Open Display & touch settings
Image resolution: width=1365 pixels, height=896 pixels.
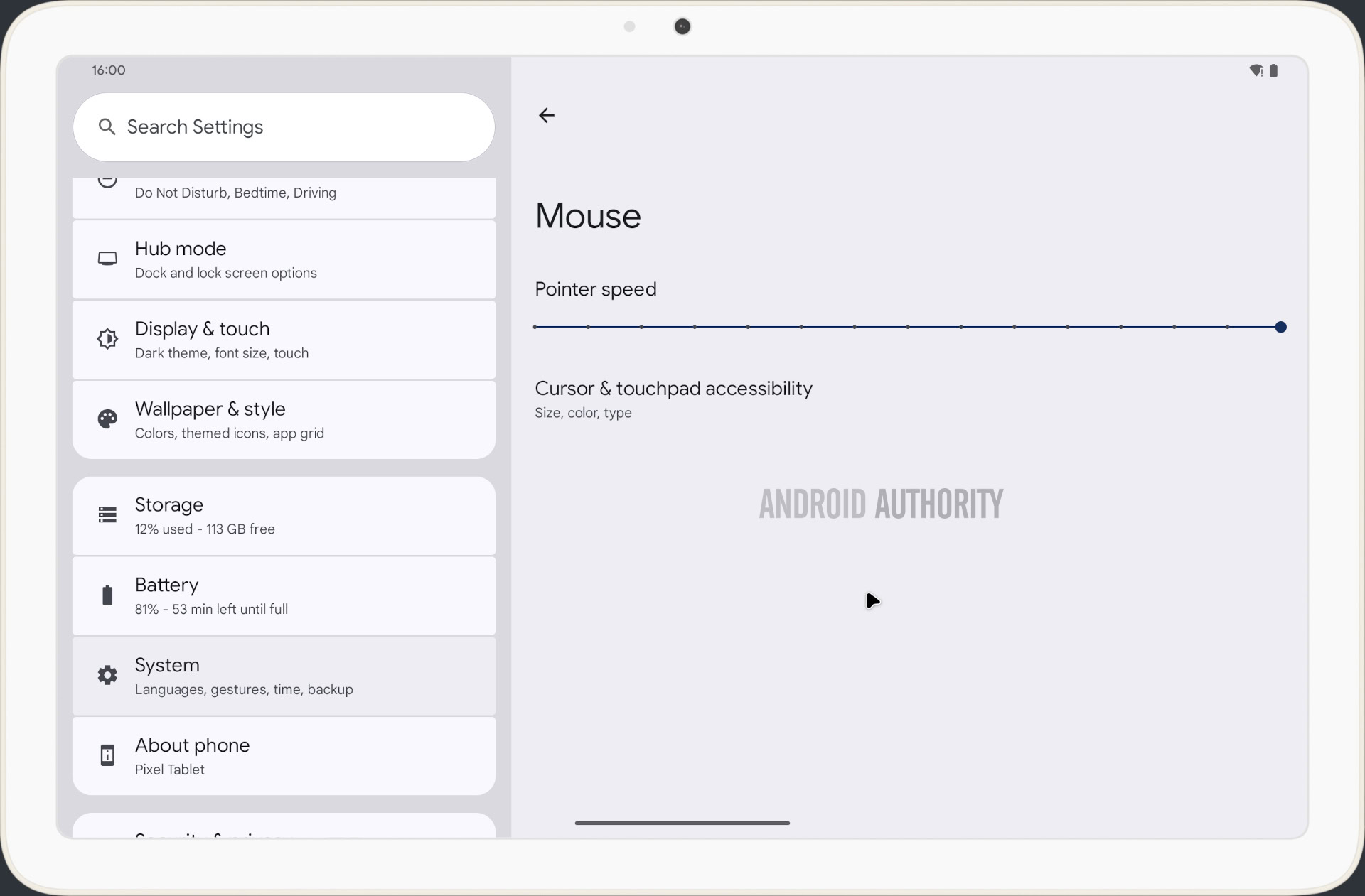[284, 340]
